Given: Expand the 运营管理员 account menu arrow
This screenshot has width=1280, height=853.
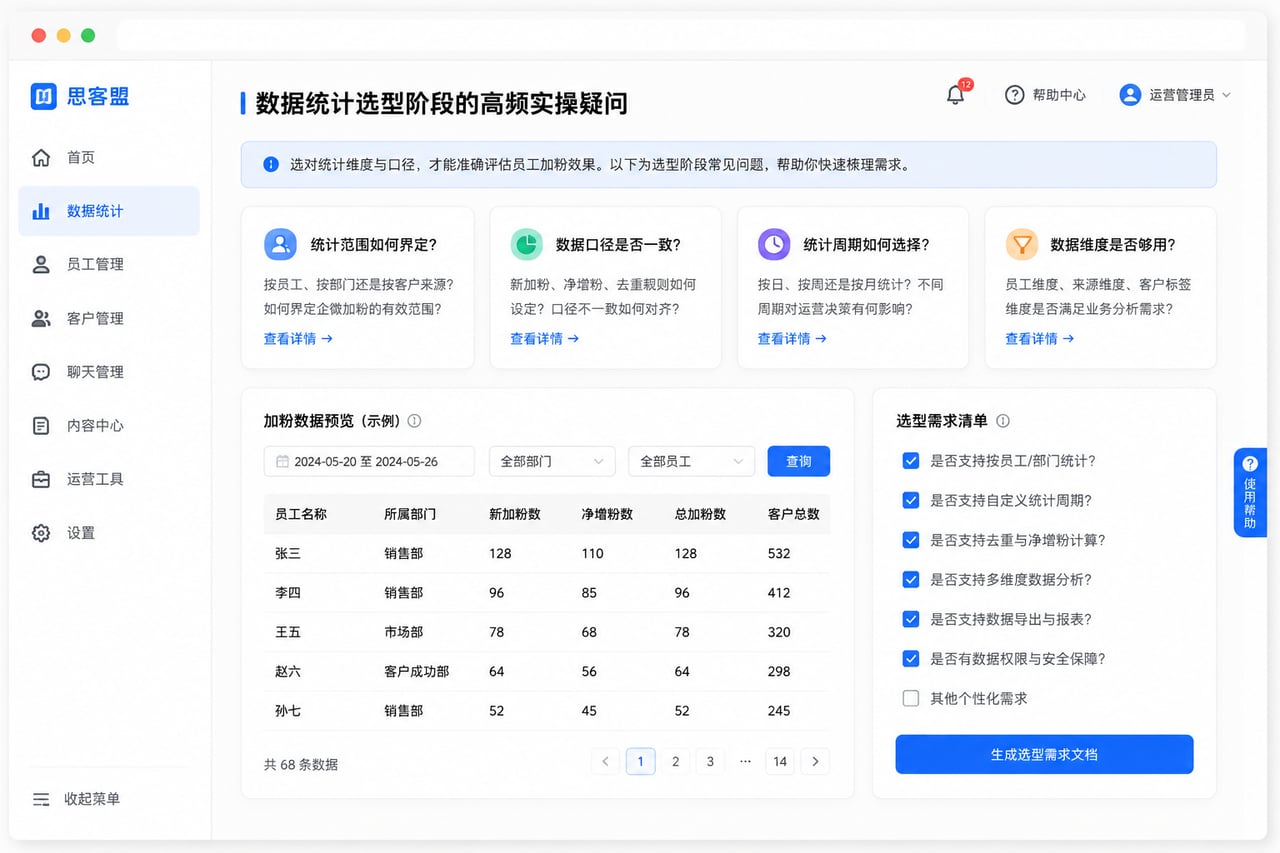Looking at the screenshot, I should click(x=1227, y=95).
